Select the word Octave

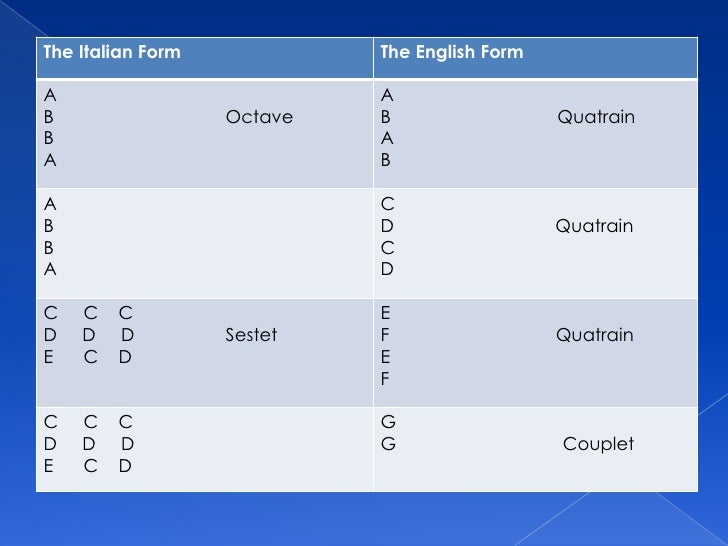[x=259, y=117]
